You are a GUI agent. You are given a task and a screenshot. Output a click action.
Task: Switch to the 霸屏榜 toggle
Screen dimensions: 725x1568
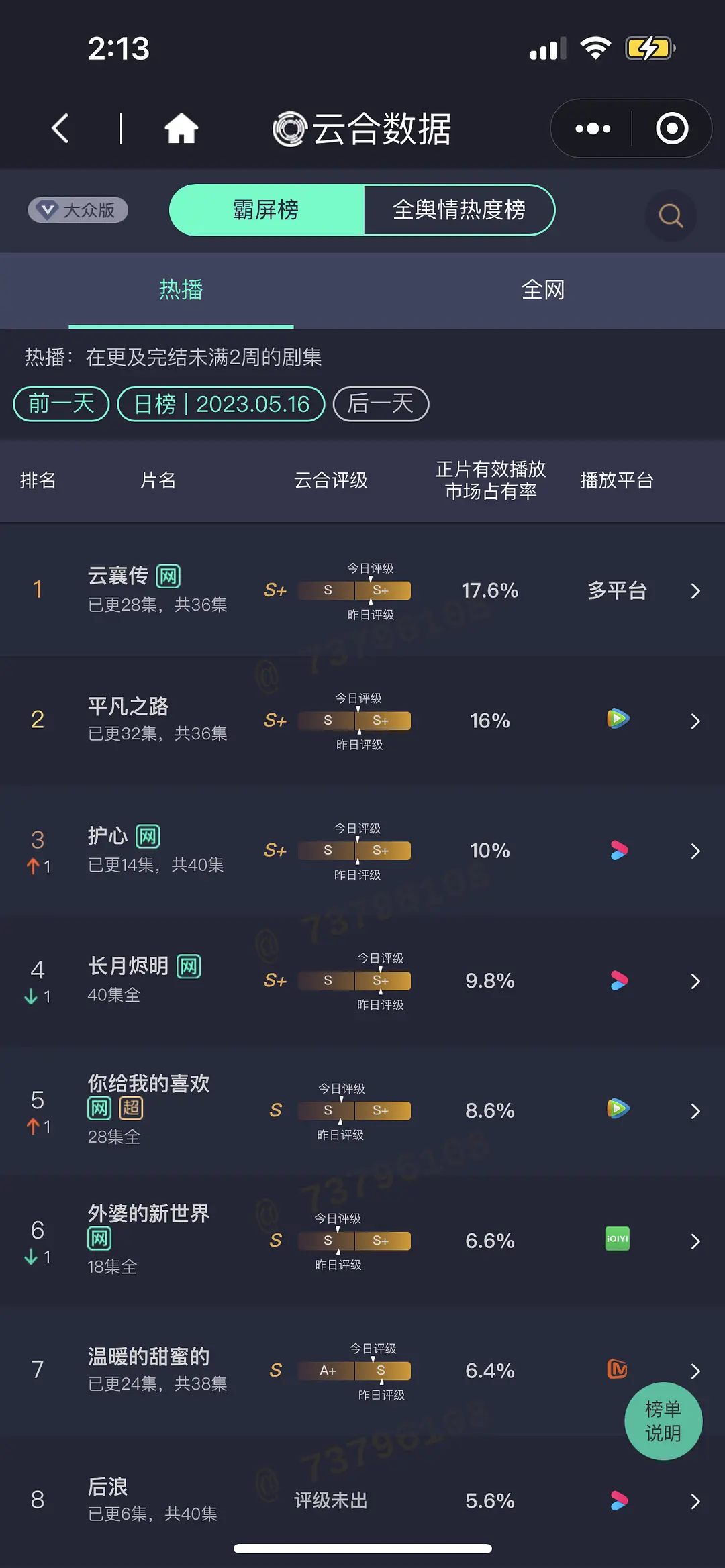pos(267,210)
